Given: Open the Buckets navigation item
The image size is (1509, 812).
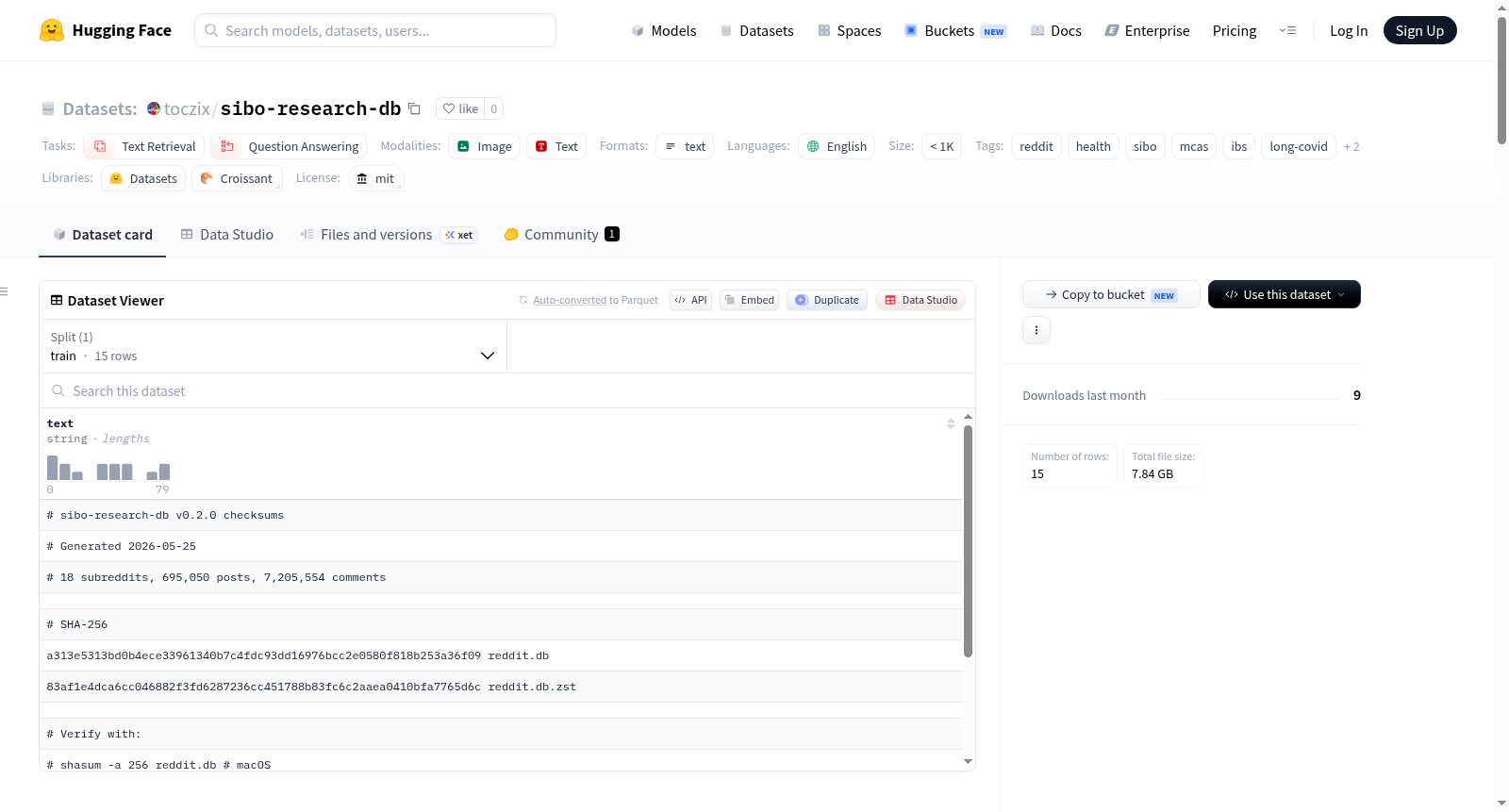Looking at the screenshot, I should click(x=955, y=30).
